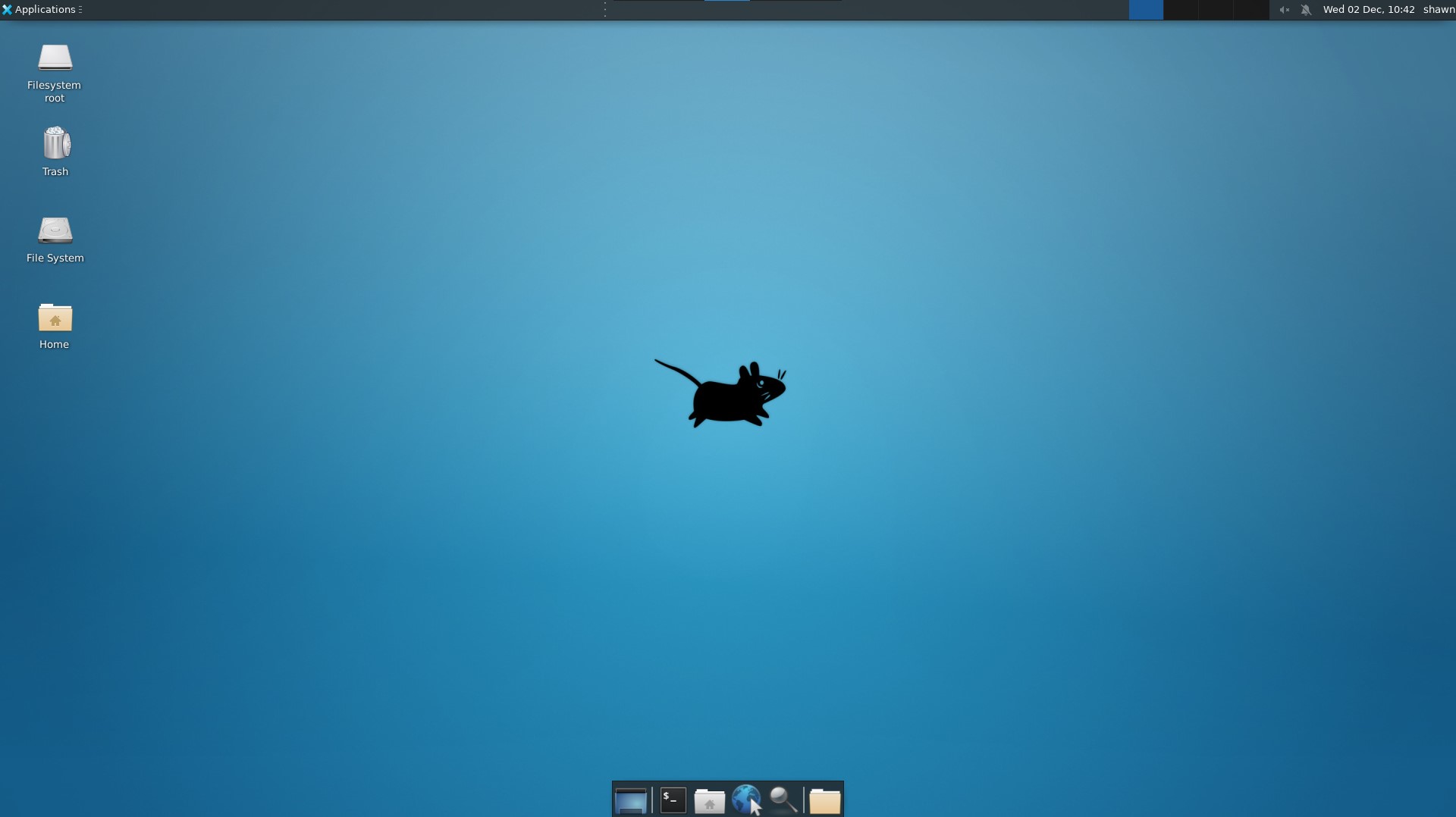Open the home file manager dock icon

tap(710, 800)
